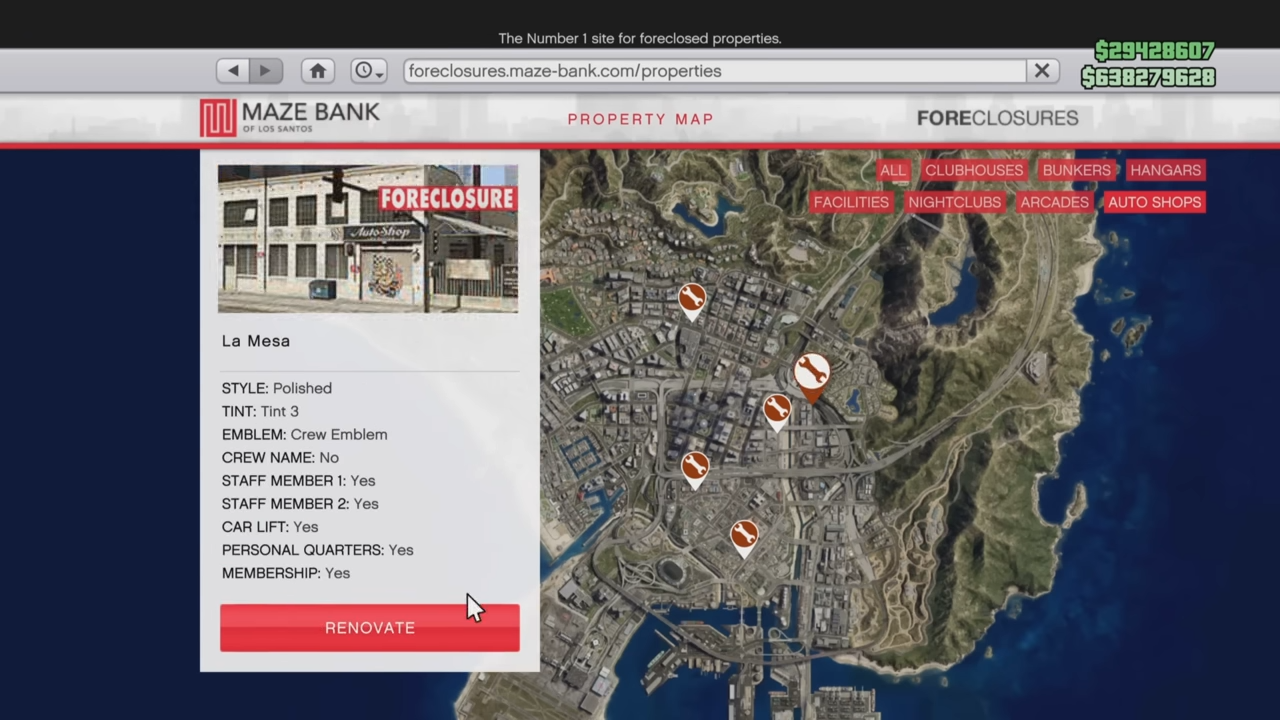Click the Maze Bank logo
The image size is (1280, 720).
click(289, 118)
